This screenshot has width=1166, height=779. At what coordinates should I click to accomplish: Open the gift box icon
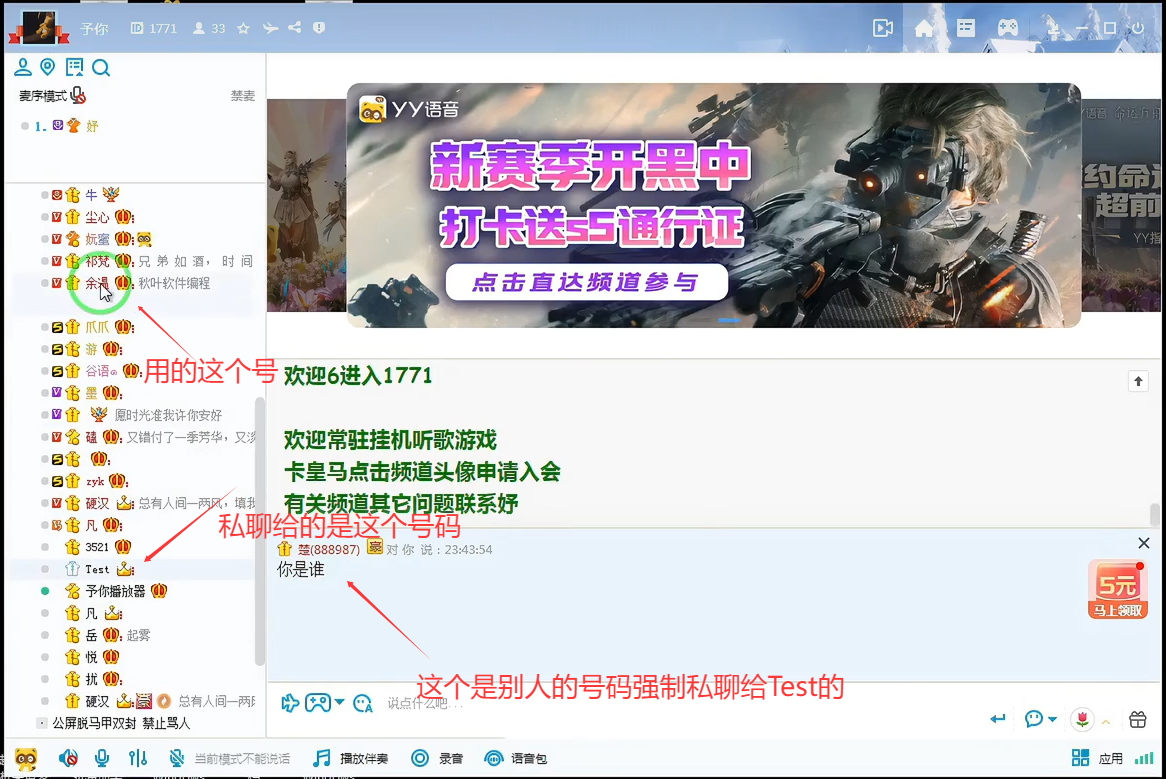[1137, 719]
